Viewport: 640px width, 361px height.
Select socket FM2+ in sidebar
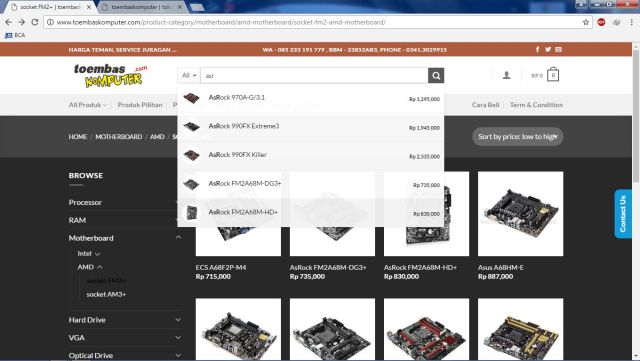pos(106,281)
